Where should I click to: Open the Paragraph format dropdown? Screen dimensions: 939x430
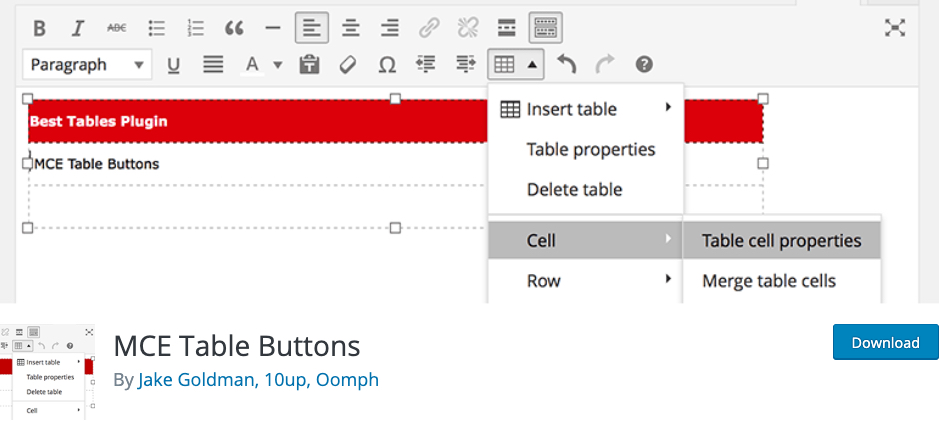(x=87, y=65)
